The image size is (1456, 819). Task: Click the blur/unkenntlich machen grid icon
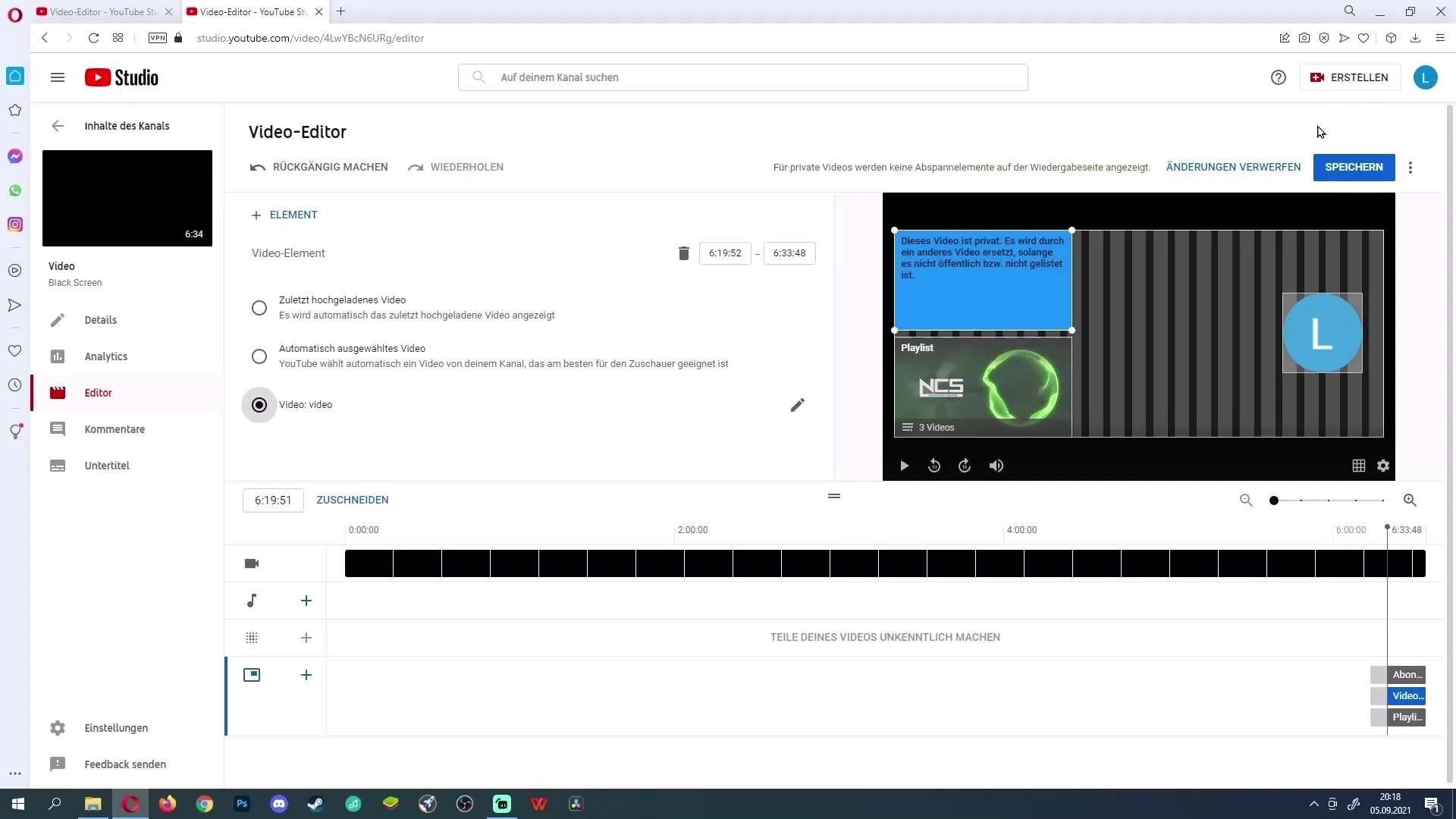252,637
